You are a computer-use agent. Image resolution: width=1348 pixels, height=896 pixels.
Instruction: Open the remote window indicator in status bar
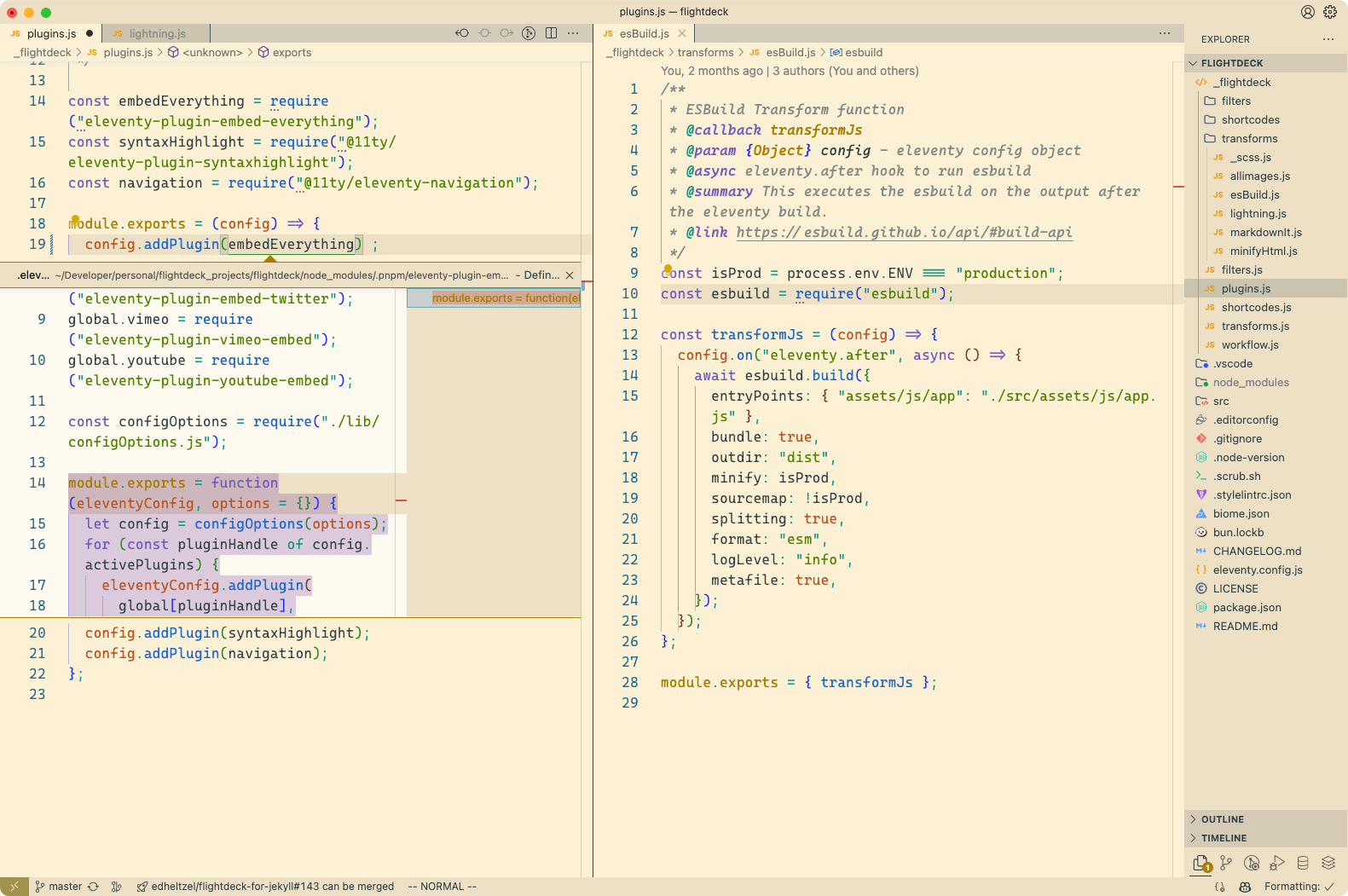[14, 887]
